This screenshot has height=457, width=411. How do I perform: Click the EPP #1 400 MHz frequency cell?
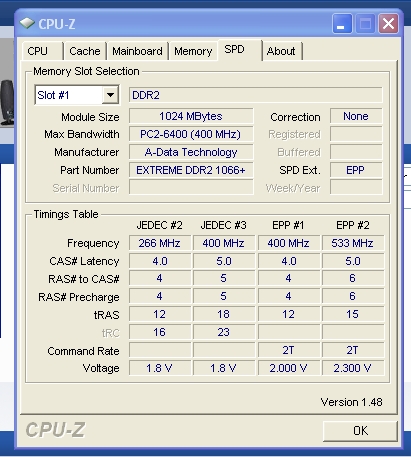coord(288,243)
